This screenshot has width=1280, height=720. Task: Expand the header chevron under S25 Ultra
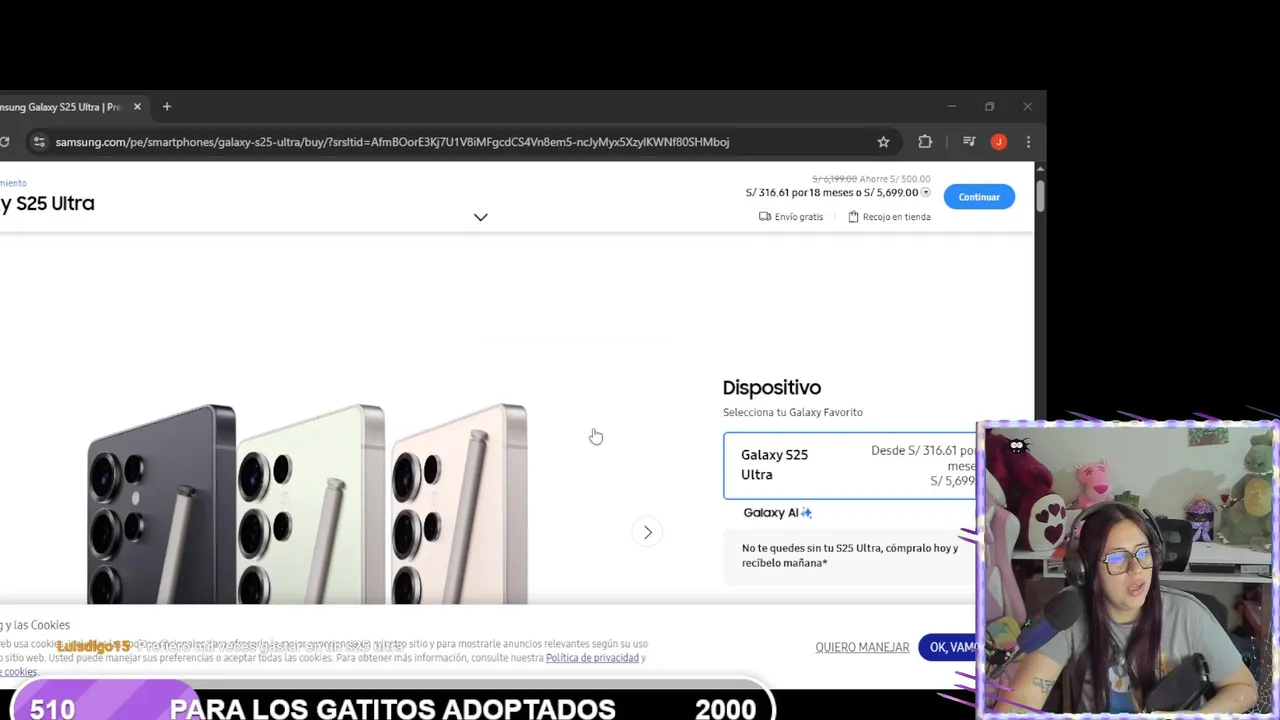(x=481, y=217)
